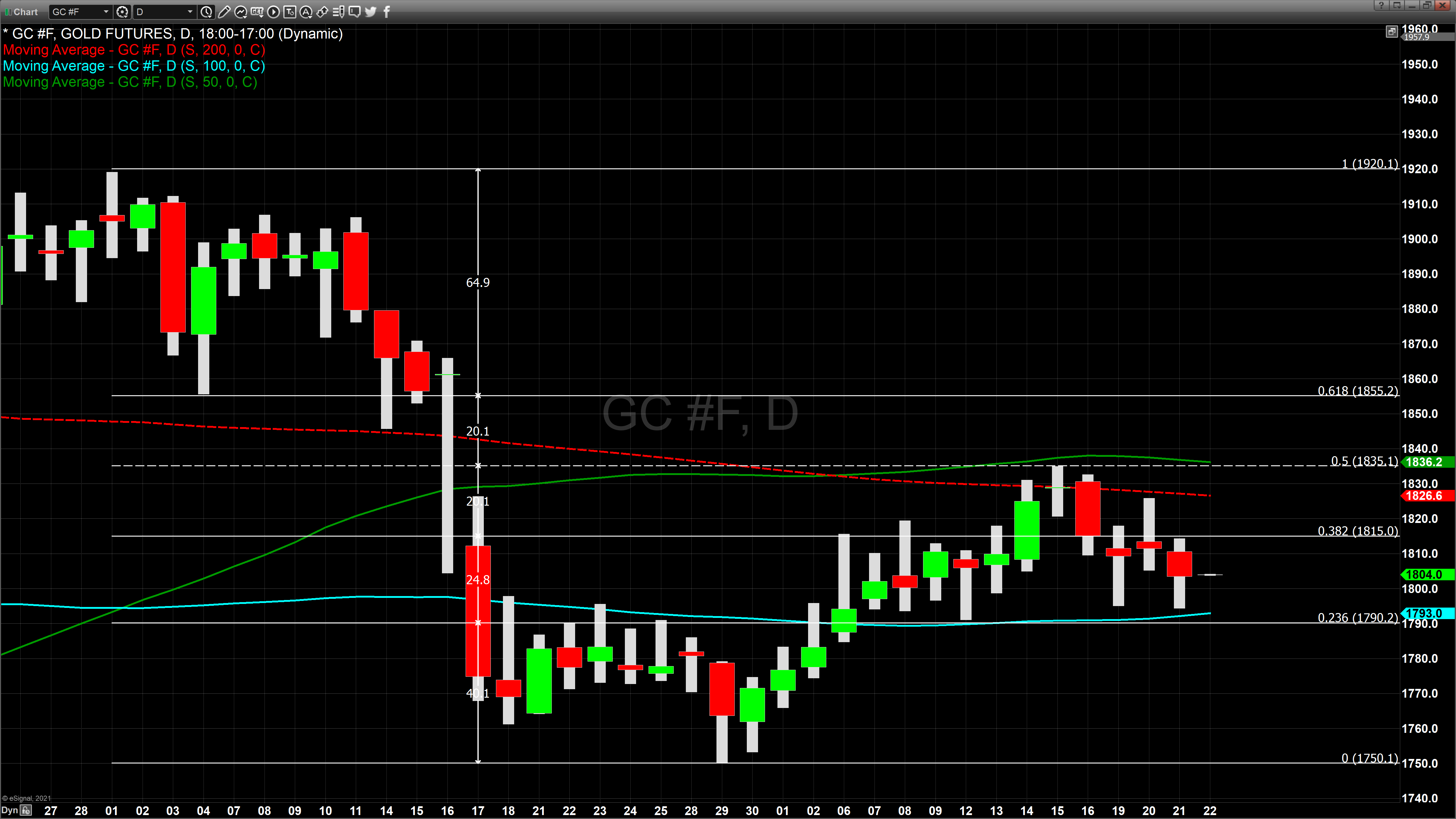The height and width of the screenshot is (819, 1456).
Task: Expand the D interval dropdown
Action: 190,11
